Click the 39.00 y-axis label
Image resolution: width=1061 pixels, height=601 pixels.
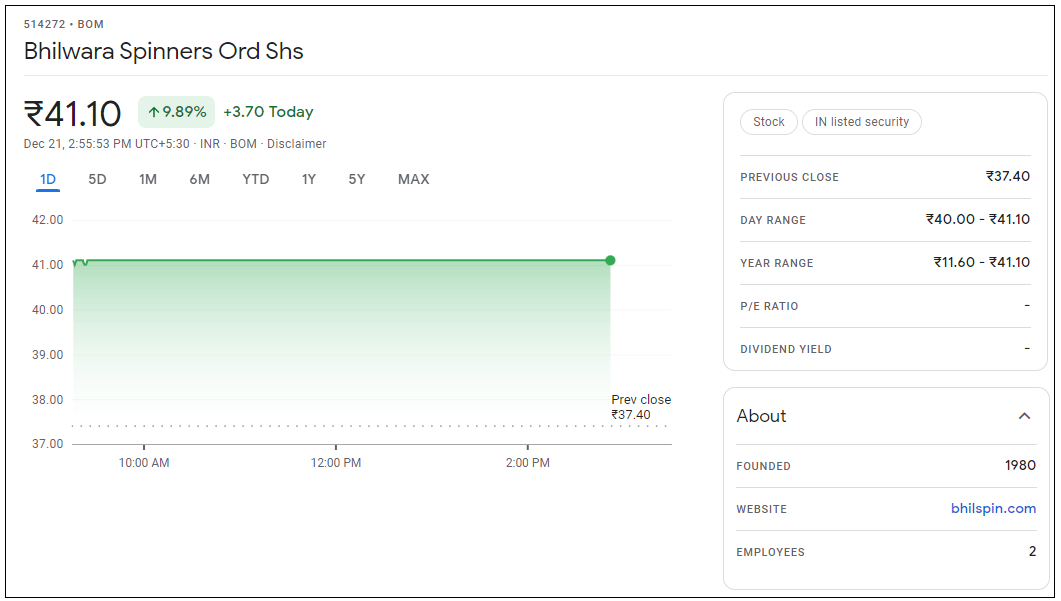tap(47, 355)
